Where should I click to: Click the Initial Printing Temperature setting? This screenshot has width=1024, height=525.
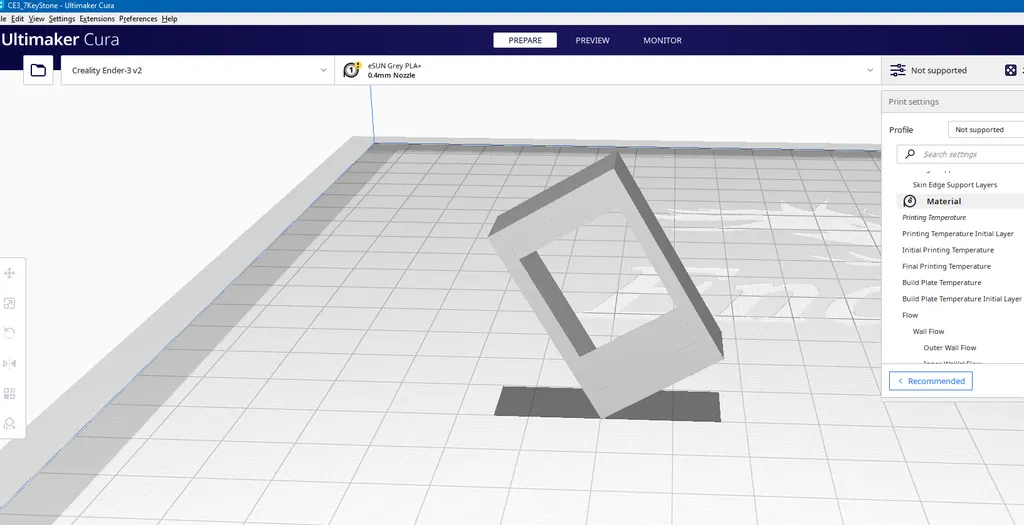click(x=948, y=250)
